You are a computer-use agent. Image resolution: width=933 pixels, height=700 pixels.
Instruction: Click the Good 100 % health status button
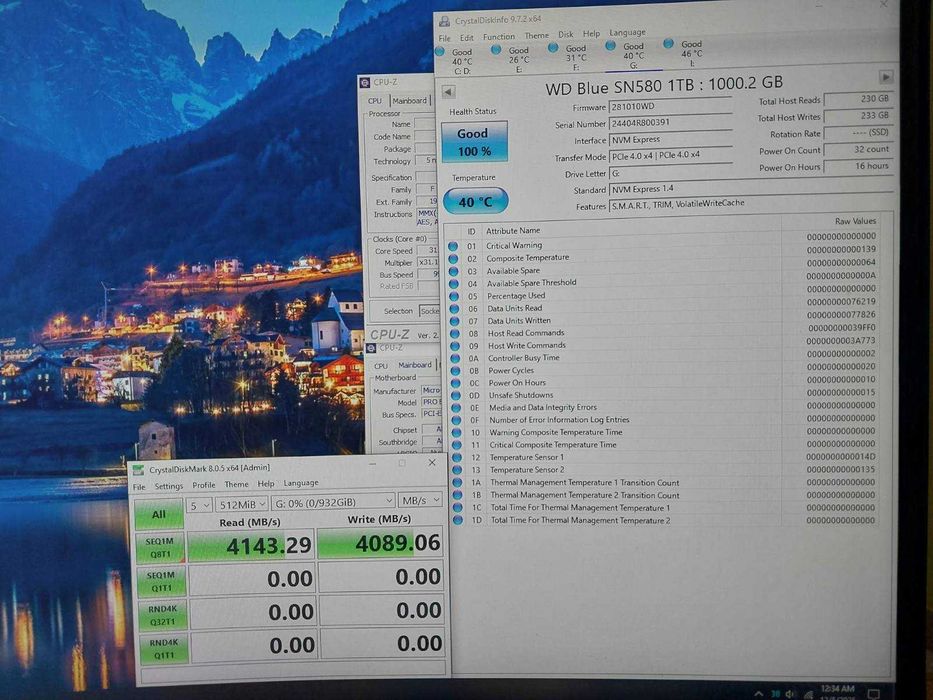(474, 142)
